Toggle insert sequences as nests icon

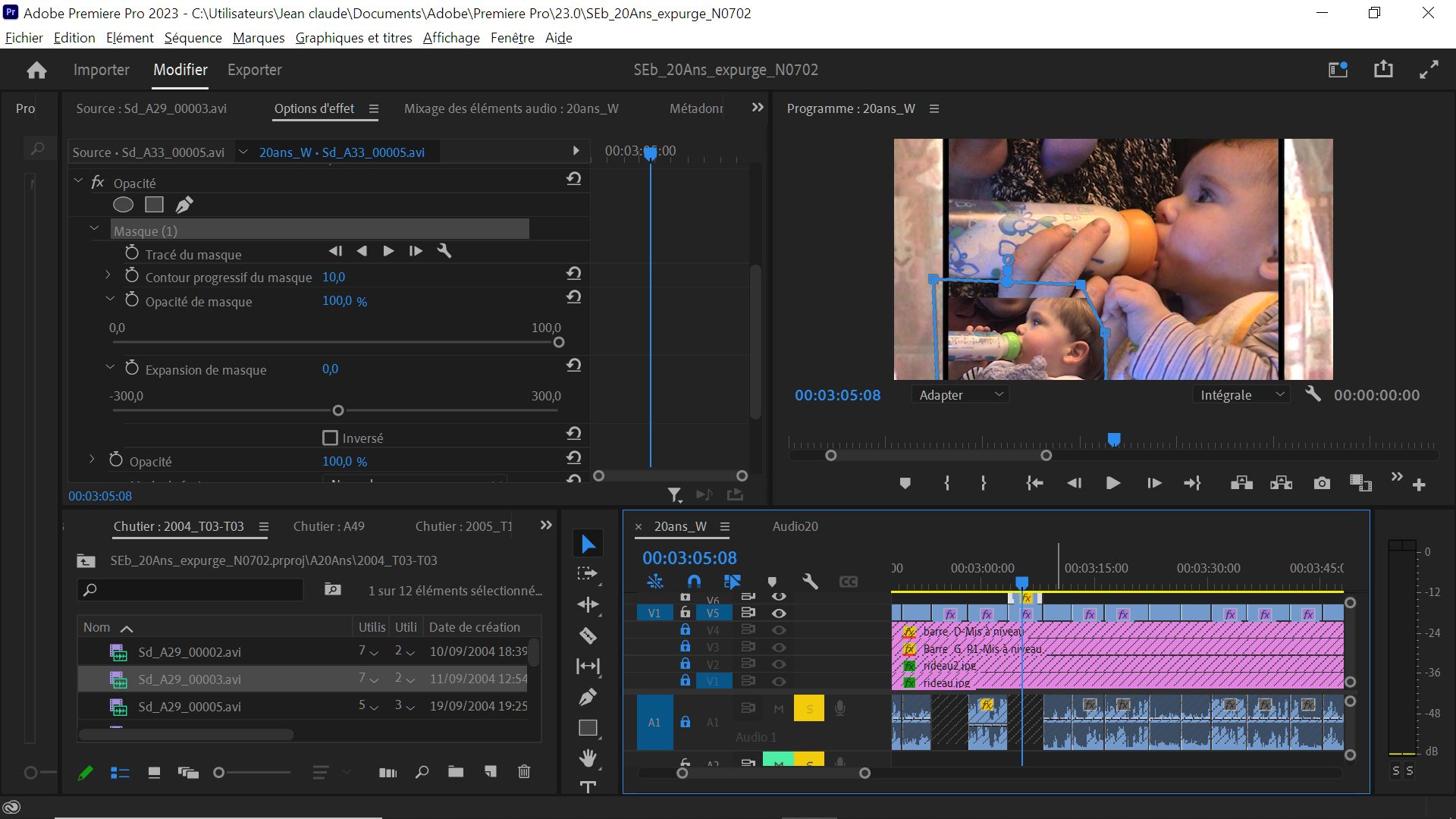click(655, 582)
